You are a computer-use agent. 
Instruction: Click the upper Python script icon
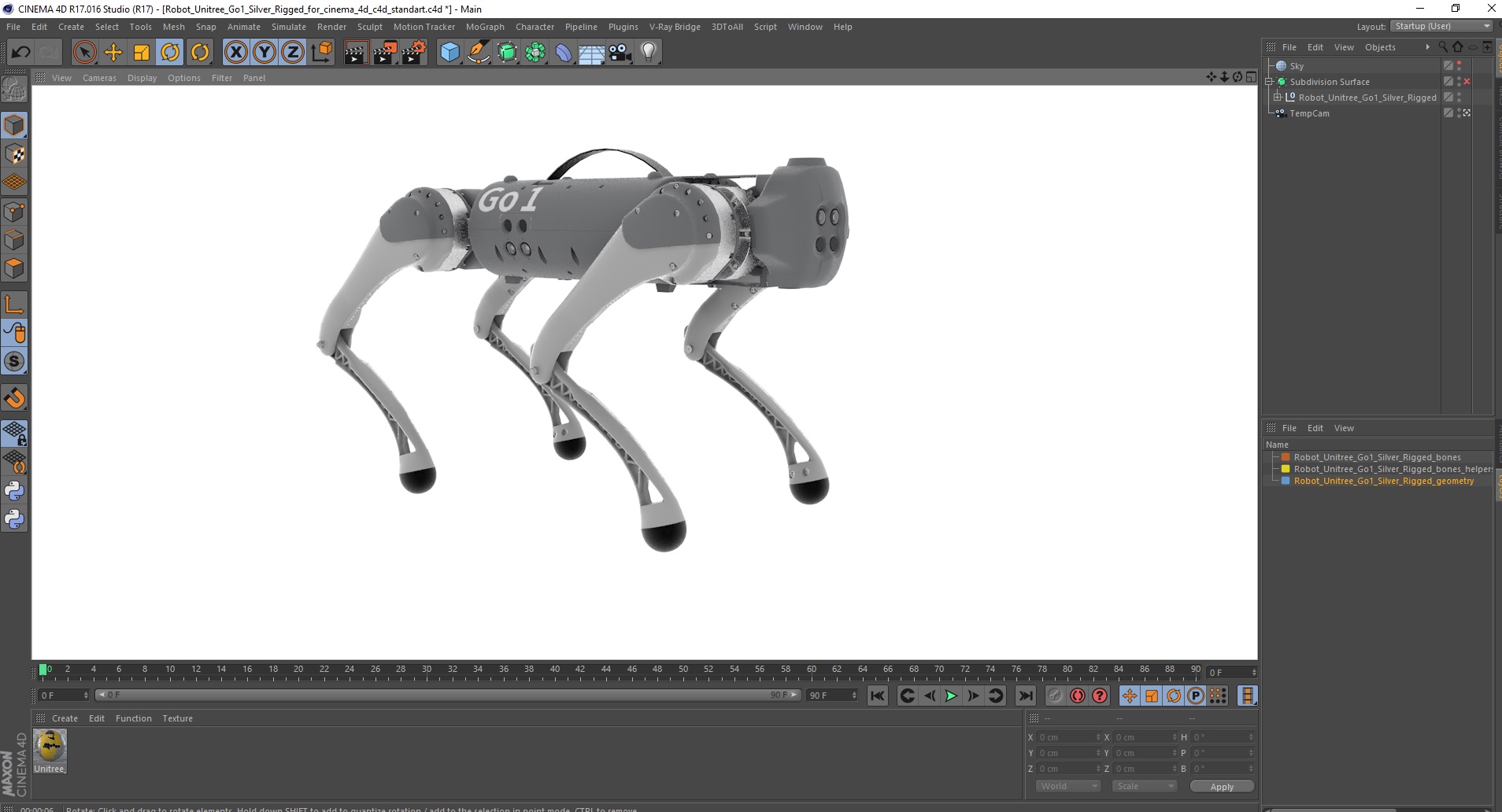click(14, 491)
